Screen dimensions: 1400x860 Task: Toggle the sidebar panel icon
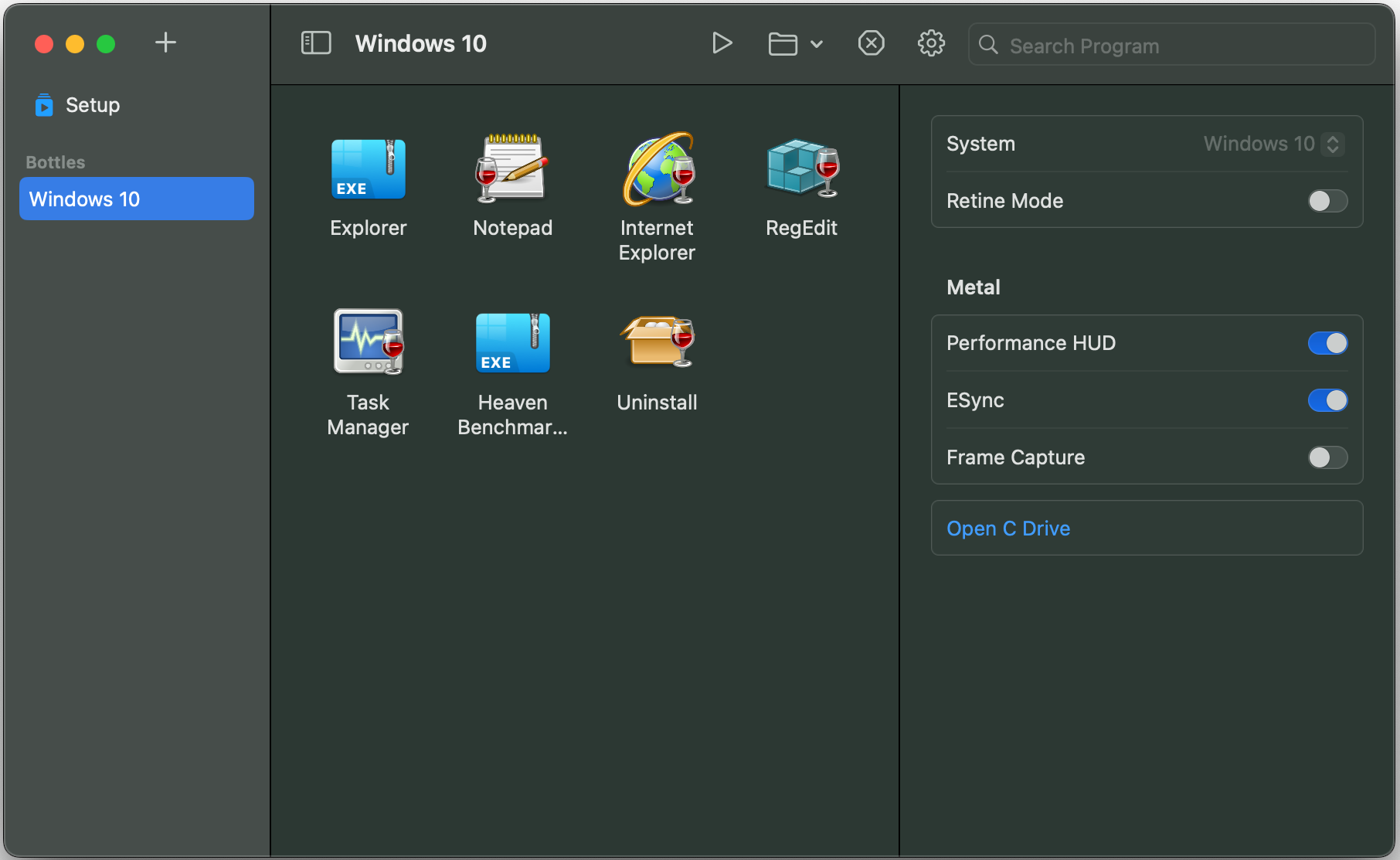316,43
